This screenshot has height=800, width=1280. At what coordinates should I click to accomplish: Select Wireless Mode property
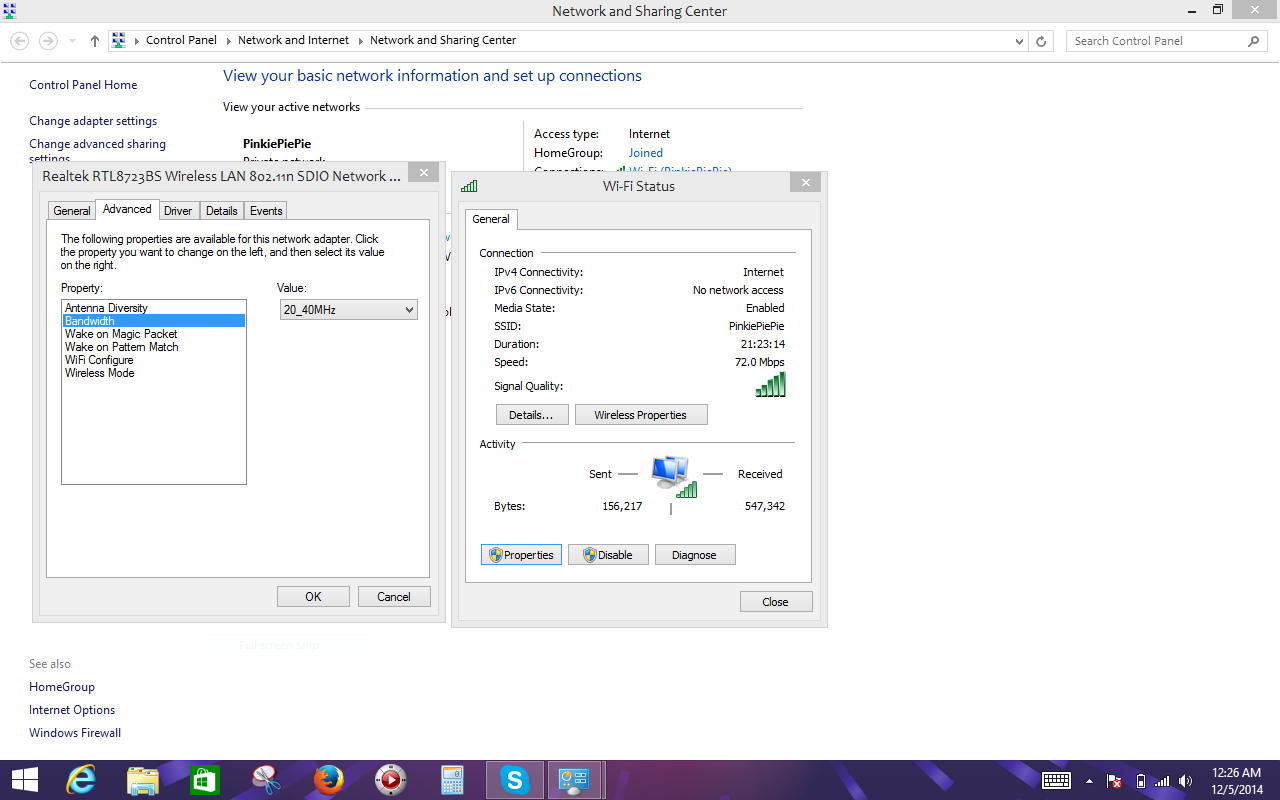coord(154,373)
